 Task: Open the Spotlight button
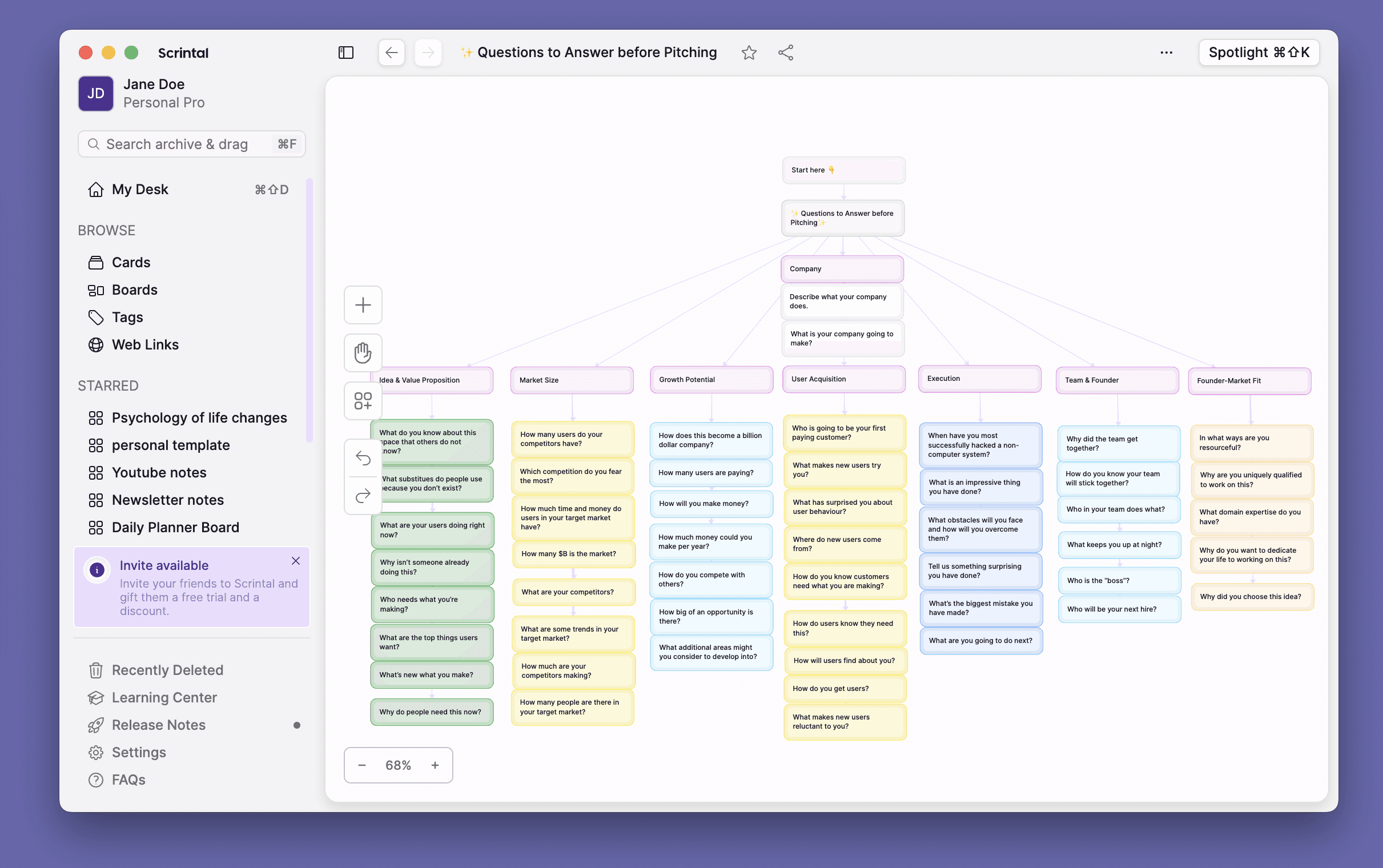tap(1259, 53)
